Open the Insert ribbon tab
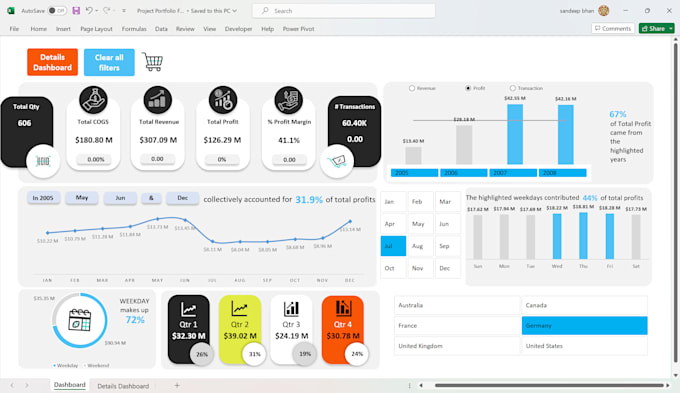Screen dimensions: 680x393 [x=63, y=29]
